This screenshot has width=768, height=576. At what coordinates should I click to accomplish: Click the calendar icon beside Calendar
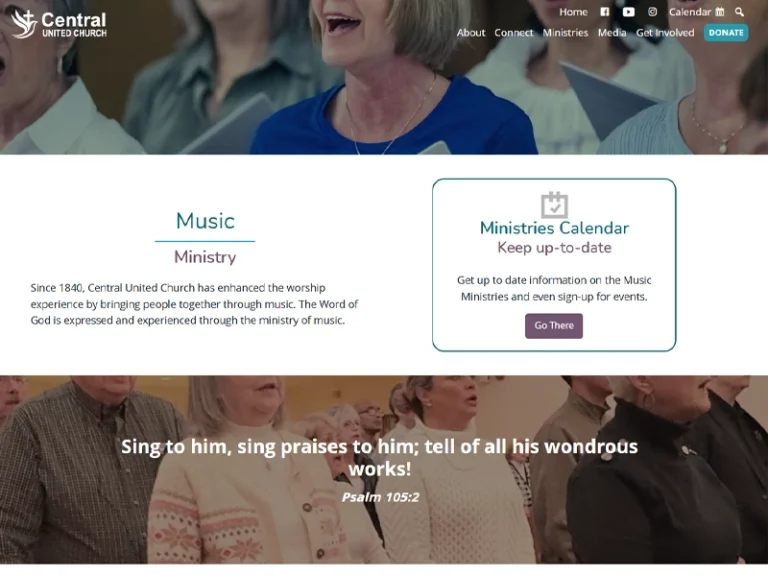(720, 12)
